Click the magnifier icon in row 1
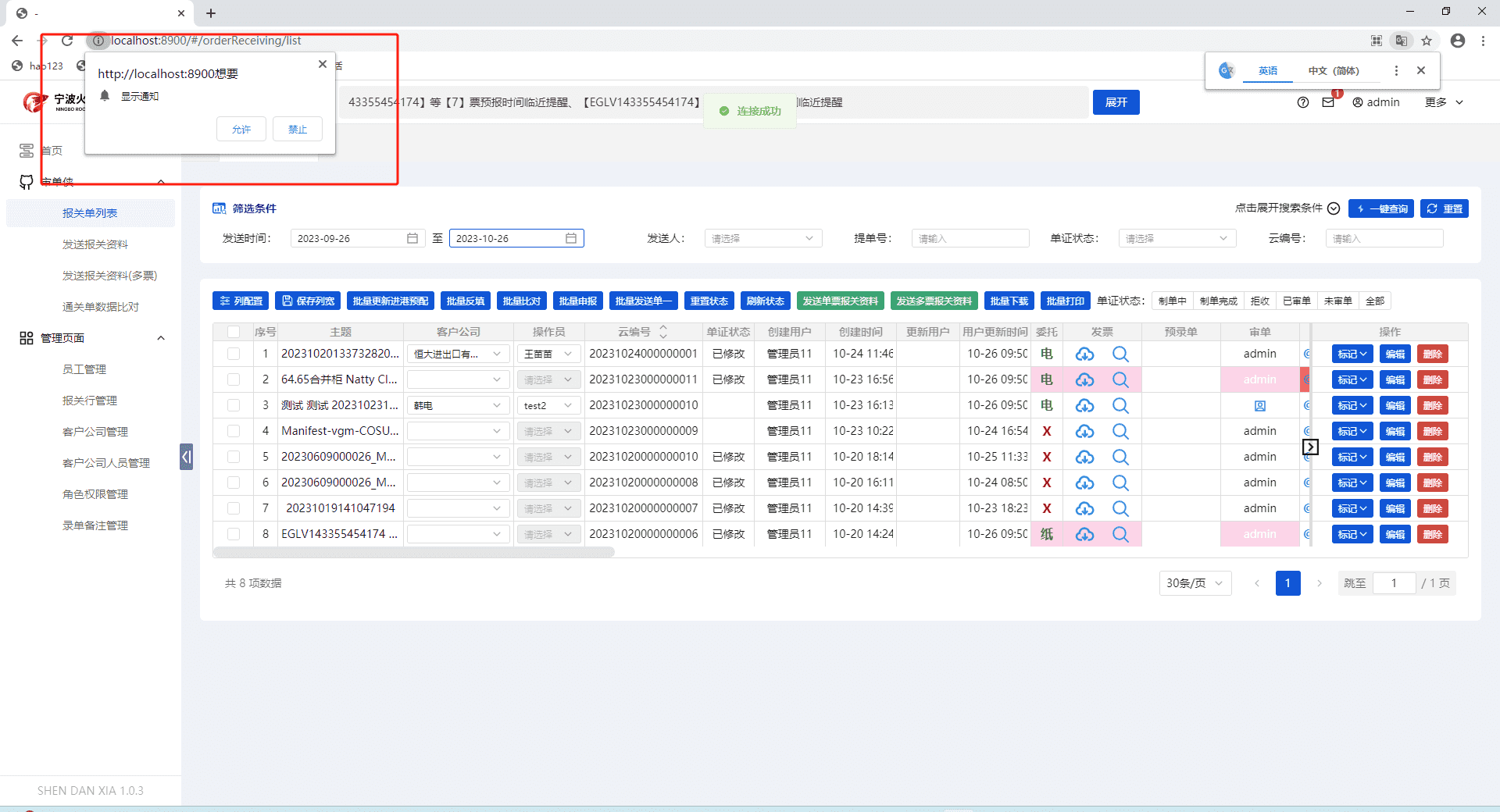The image size is (1500, 812). pyautogui.click(x=1120, y=354)
